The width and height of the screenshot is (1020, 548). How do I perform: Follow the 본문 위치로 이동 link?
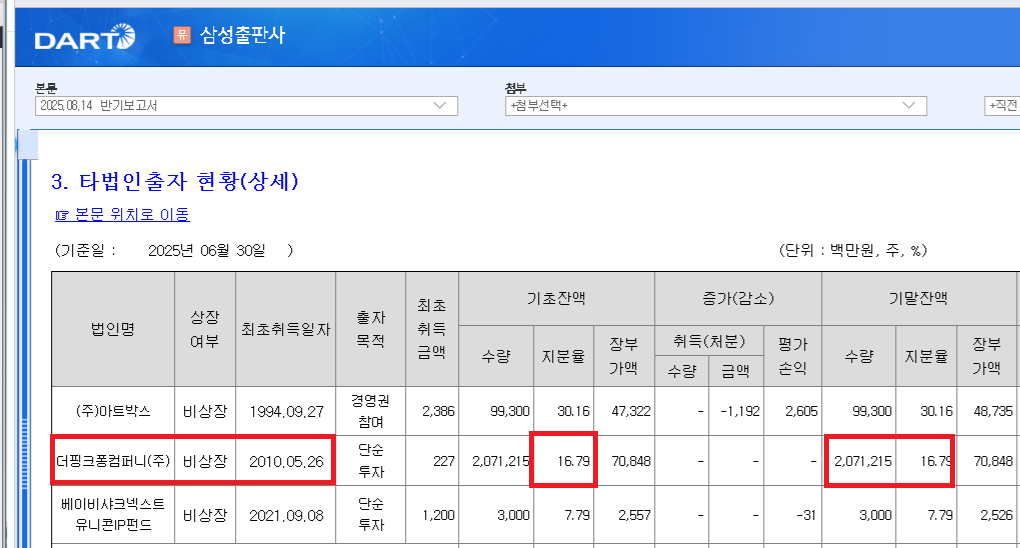pyautogui.click(x=131, y=215)
